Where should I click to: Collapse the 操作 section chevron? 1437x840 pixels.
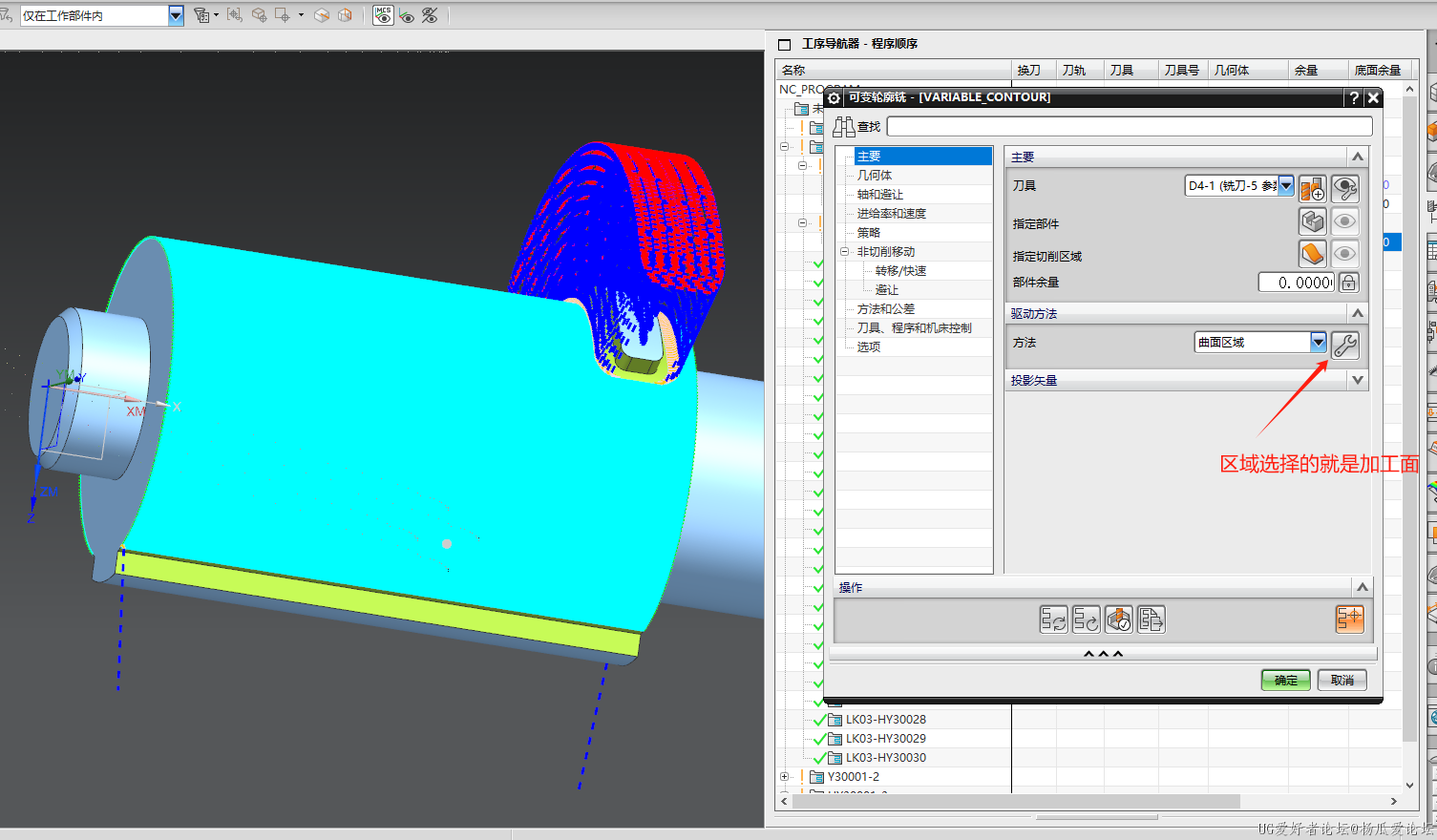(1363, 587)
